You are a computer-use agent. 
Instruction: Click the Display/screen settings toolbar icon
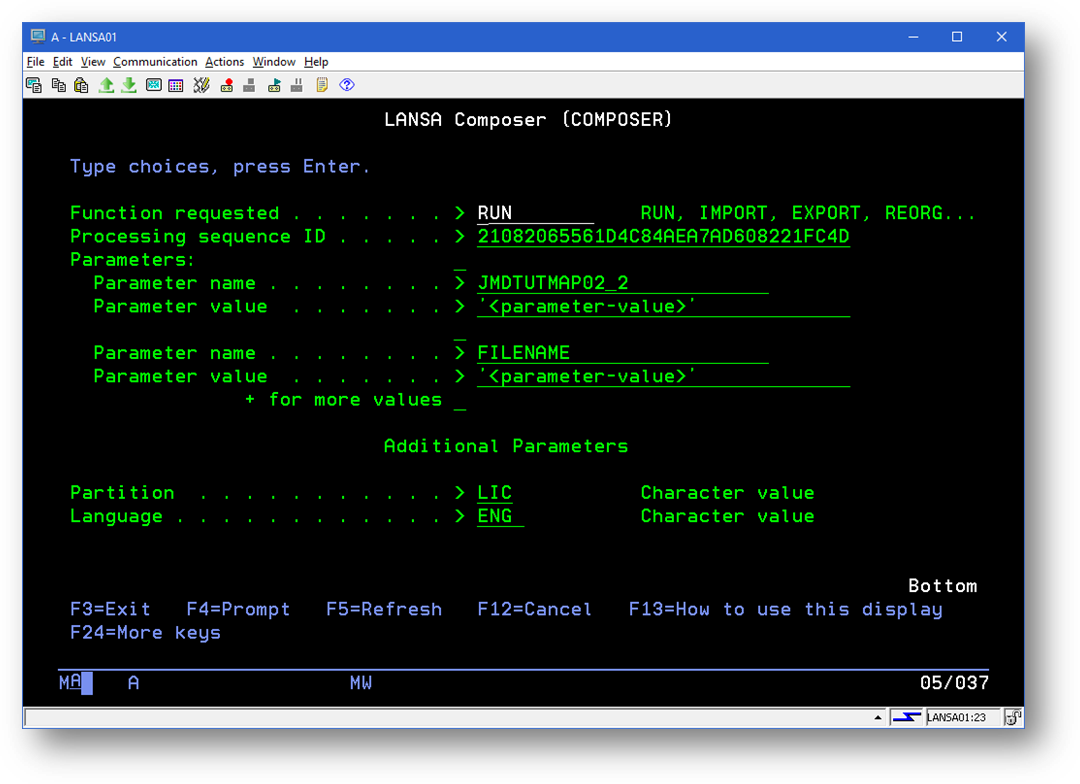pos(154,85)
